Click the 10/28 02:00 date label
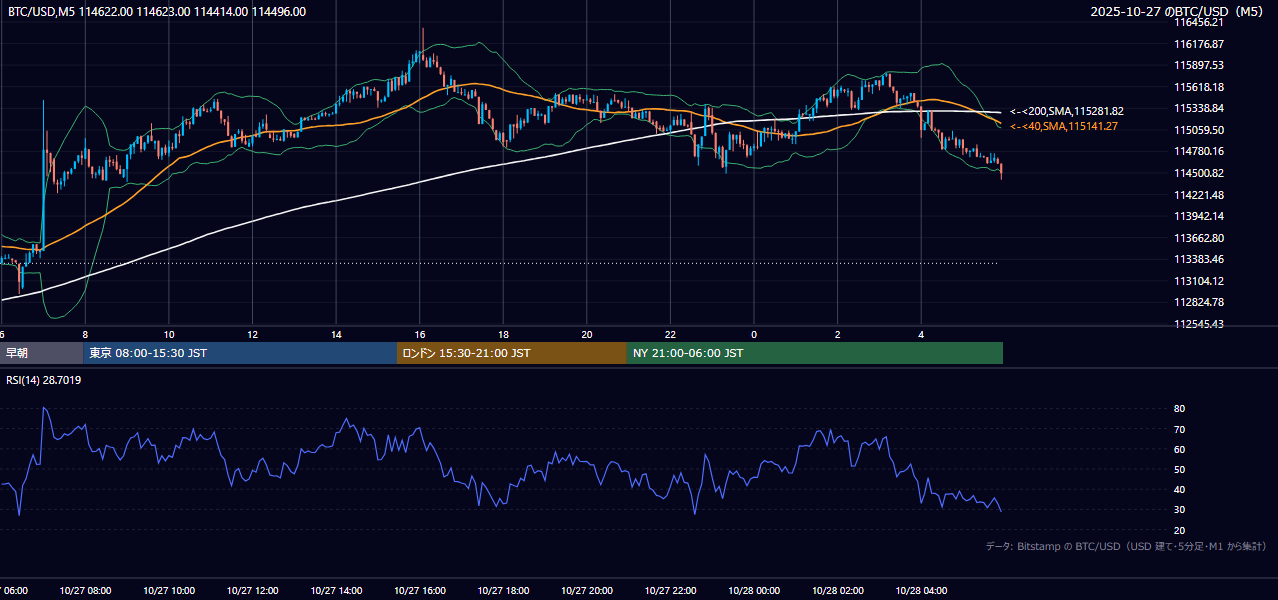The width and height of the screenshot is (1278, 600). (838, 591)
